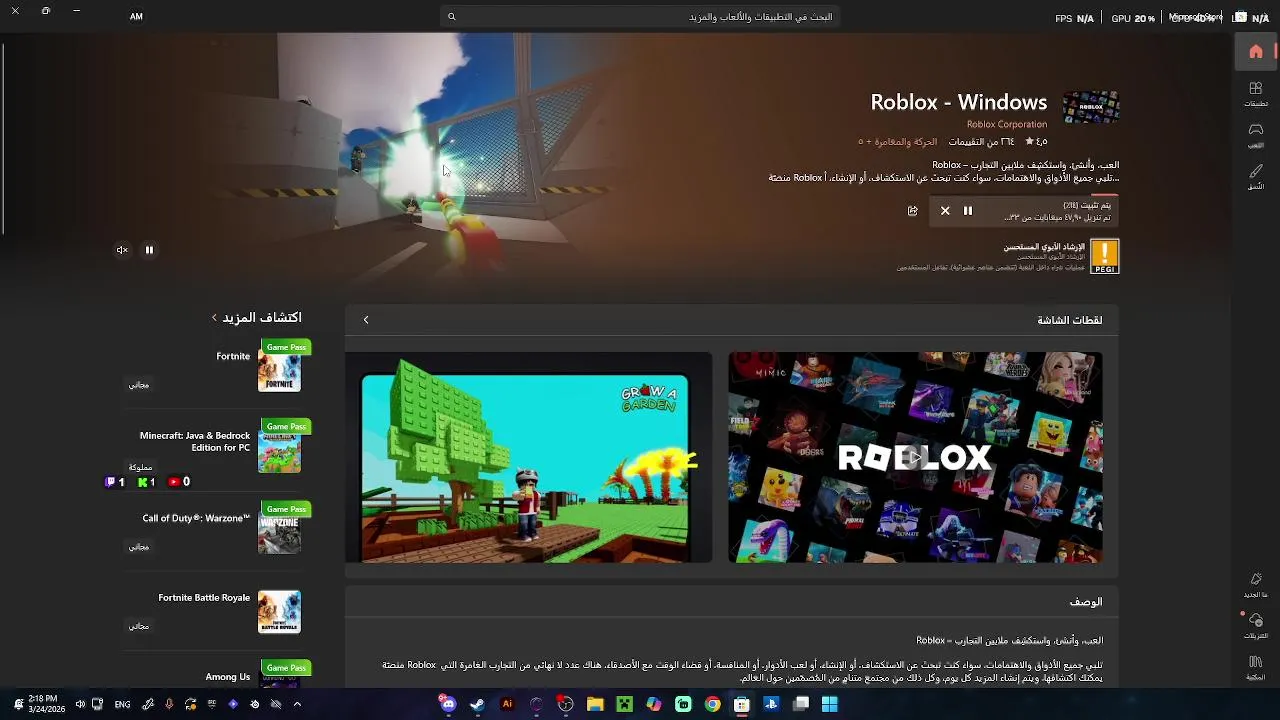Open the Windows Start menu
1280x720 pixels.
tap(830, 704)
